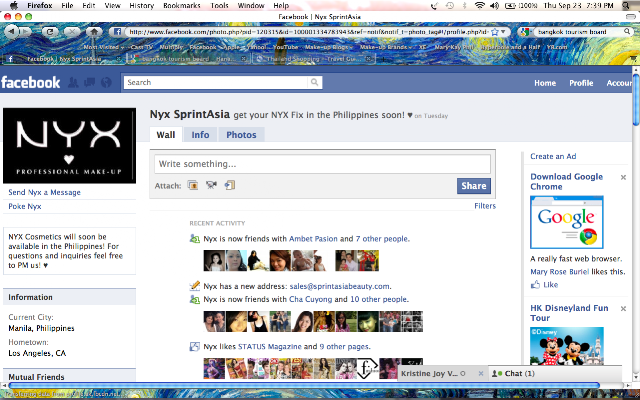Go to Facebook Home
640x400 pixels.
click(x=545, y=83)
